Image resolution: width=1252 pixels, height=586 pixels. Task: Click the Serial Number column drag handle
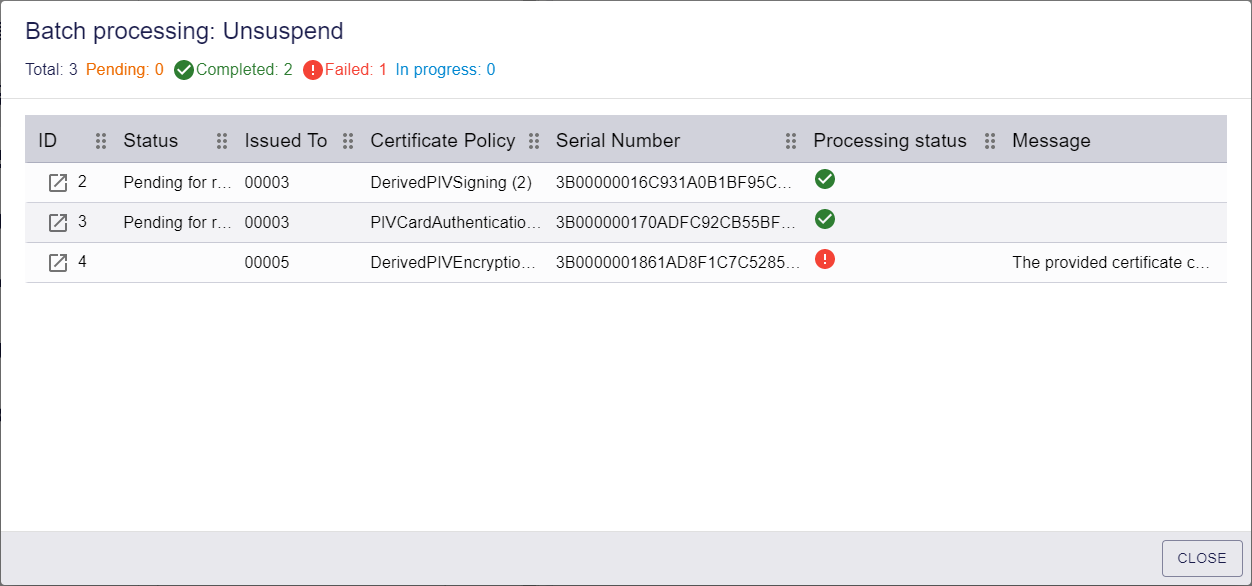(x=791, y=141)
